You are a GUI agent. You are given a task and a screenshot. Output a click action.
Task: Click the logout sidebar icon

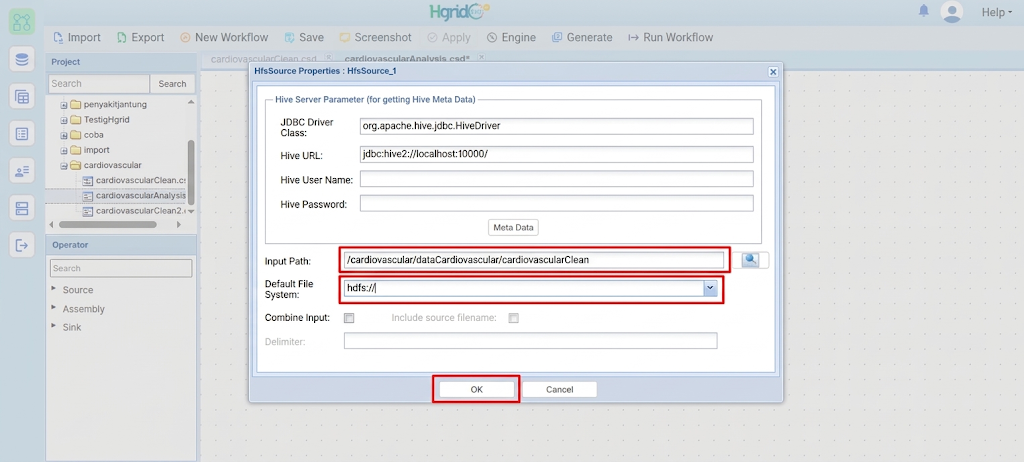22,246
